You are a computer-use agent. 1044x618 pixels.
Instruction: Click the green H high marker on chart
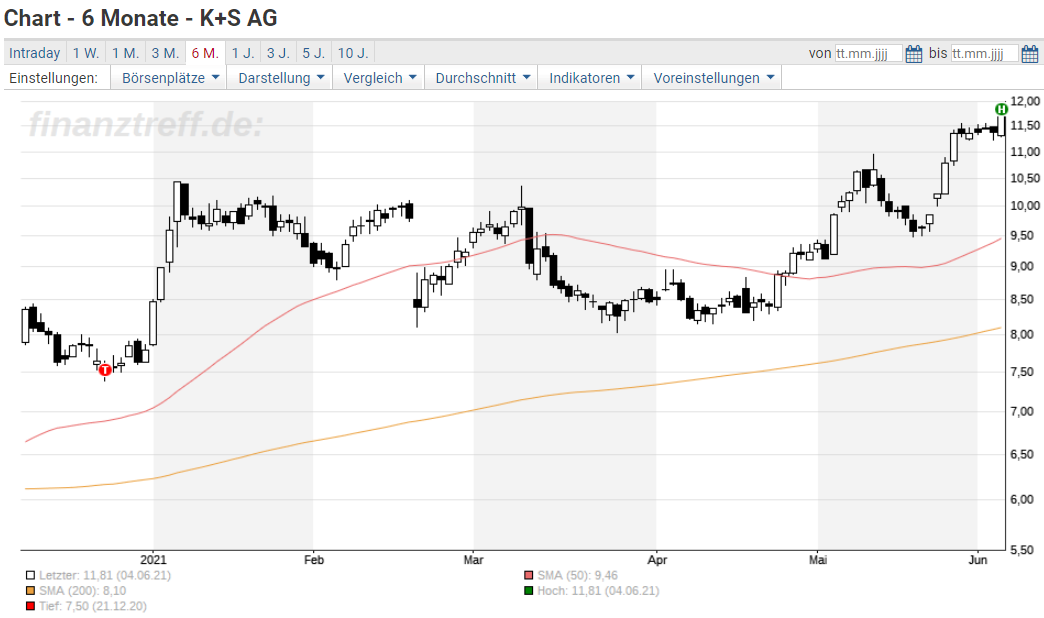click(x=1001, y=109)
